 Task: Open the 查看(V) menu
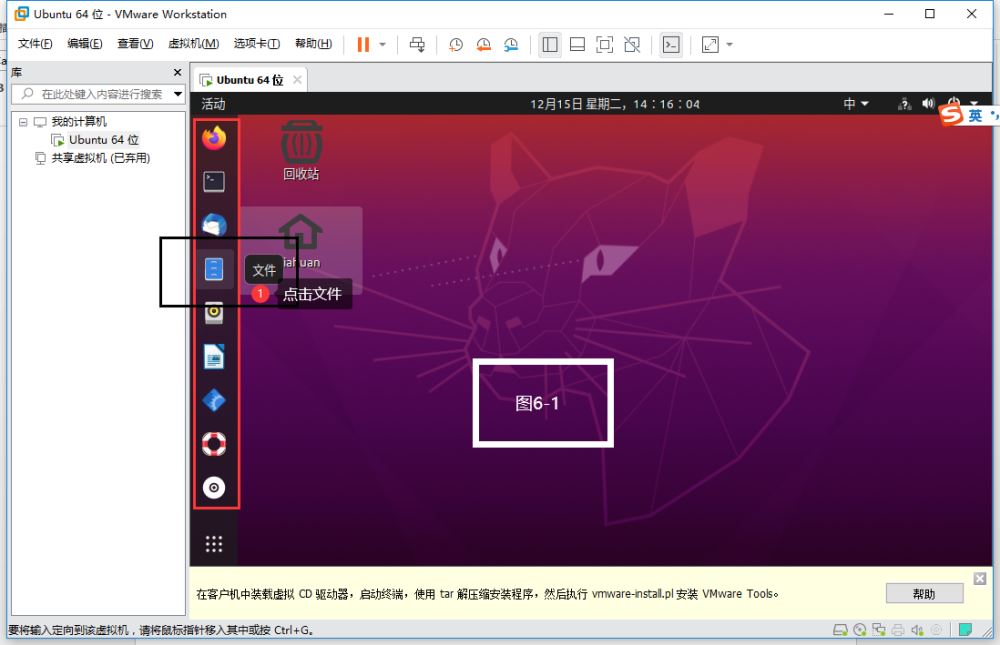pos(135,43)
